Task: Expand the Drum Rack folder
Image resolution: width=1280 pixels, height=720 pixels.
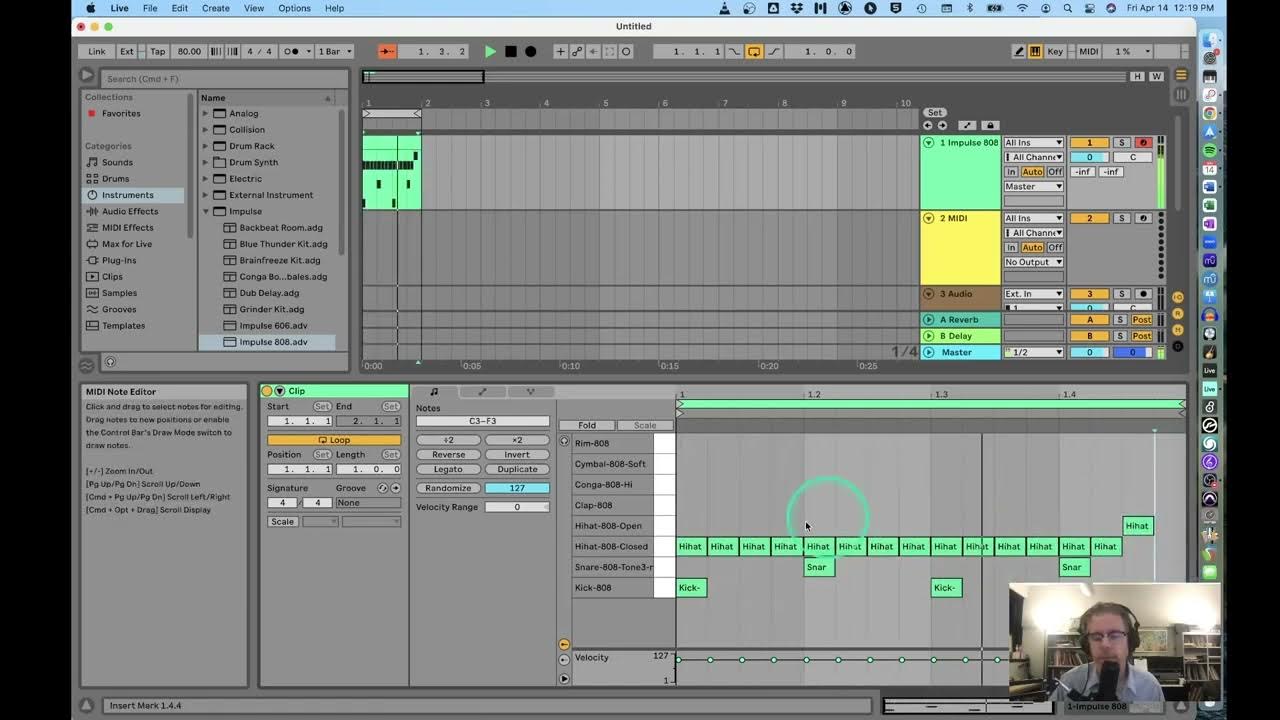Action: (205, 146)
